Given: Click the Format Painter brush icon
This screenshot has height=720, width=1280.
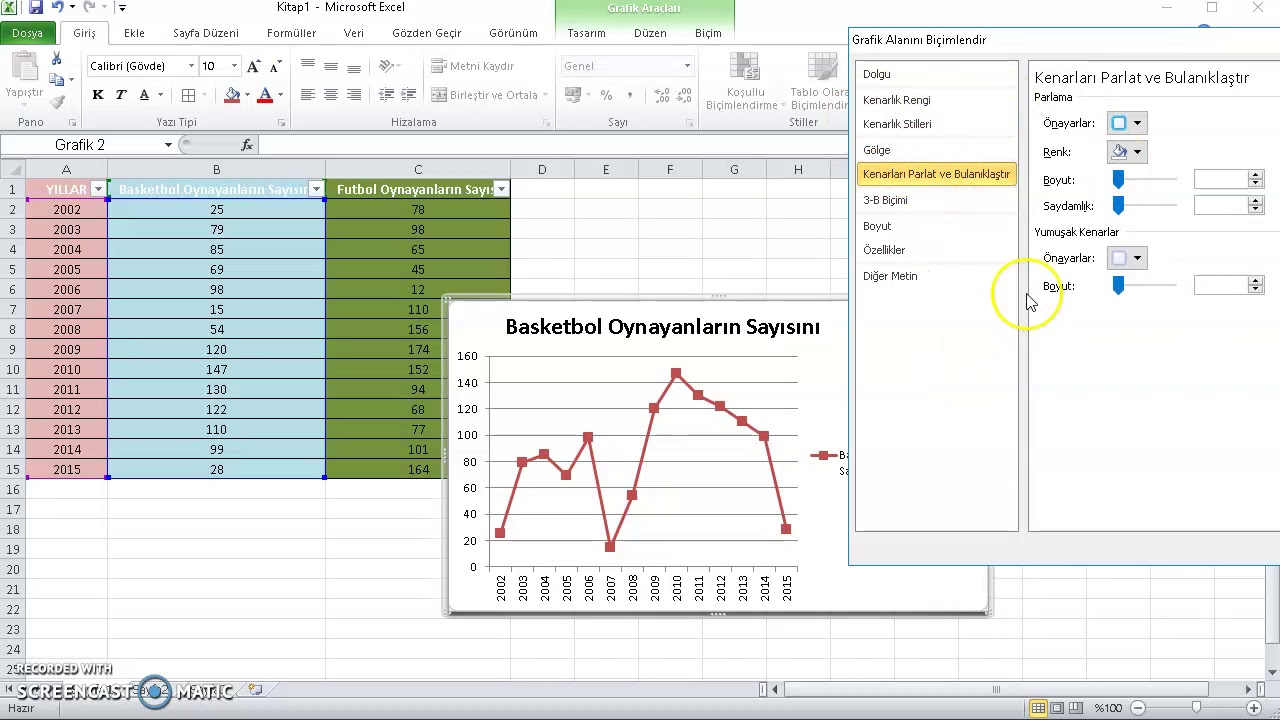Looking at the screenshot, I should pyautogui.click(x=56, y=101).
